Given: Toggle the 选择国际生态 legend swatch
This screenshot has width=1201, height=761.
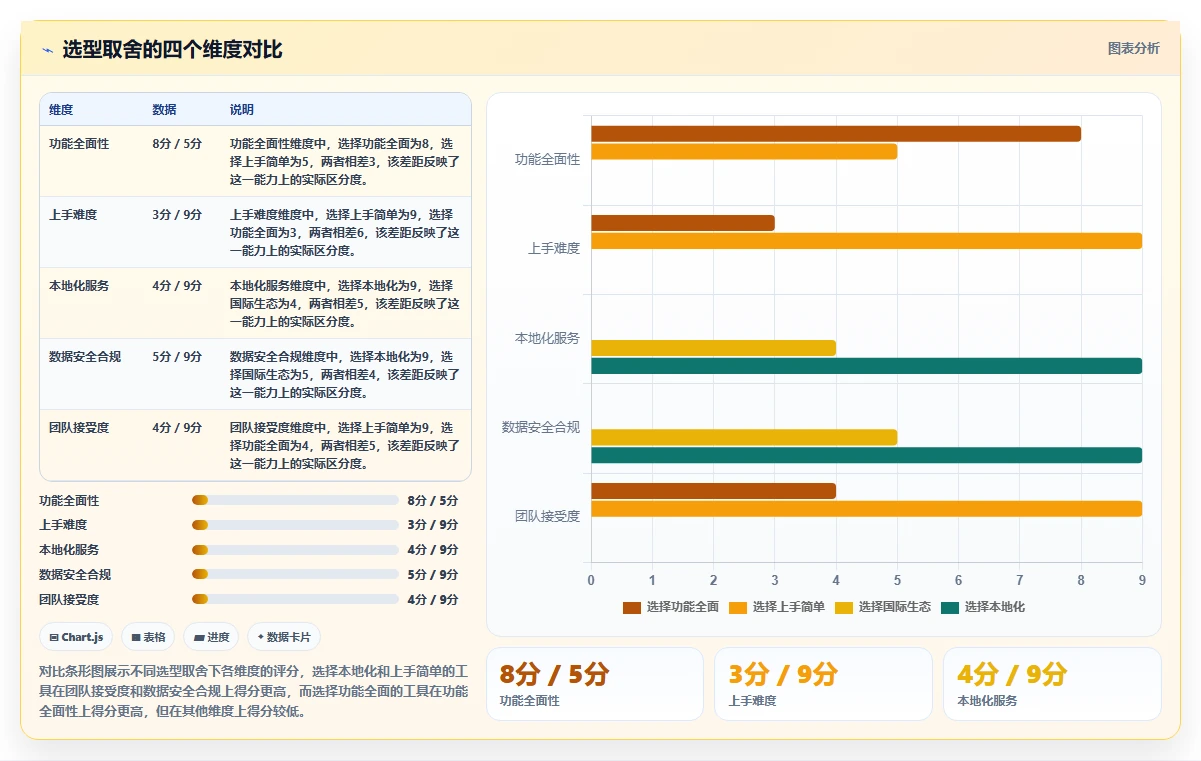Looking at the screenshot, I should click(x=843, y=607).
